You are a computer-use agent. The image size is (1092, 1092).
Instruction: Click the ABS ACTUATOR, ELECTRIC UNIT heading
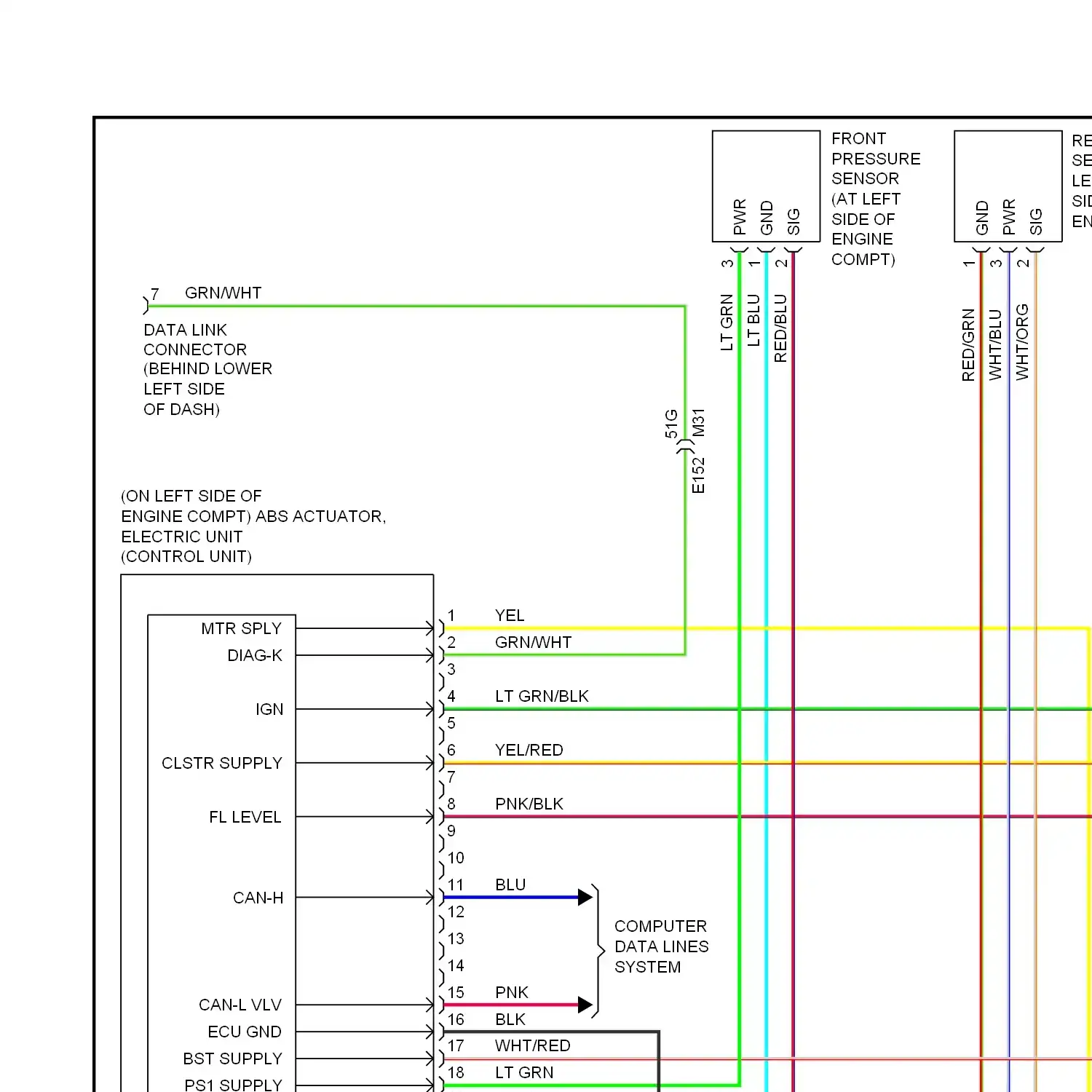coord(253,526)
